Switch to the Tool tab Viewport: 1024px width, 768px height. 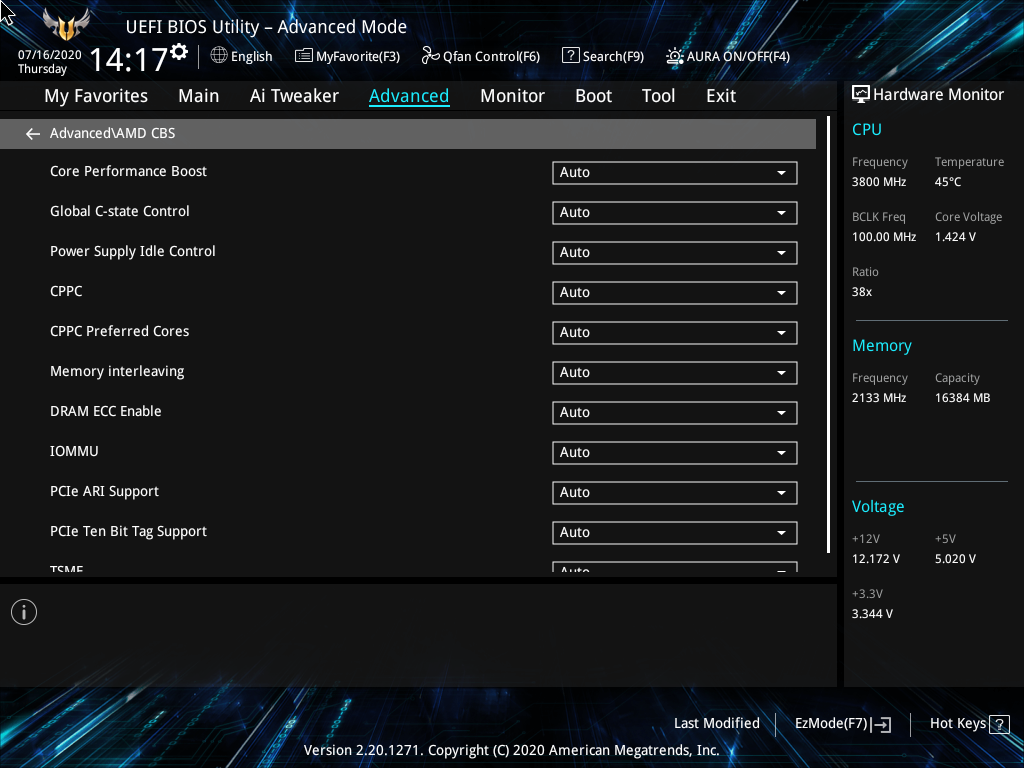click(658, 96)
